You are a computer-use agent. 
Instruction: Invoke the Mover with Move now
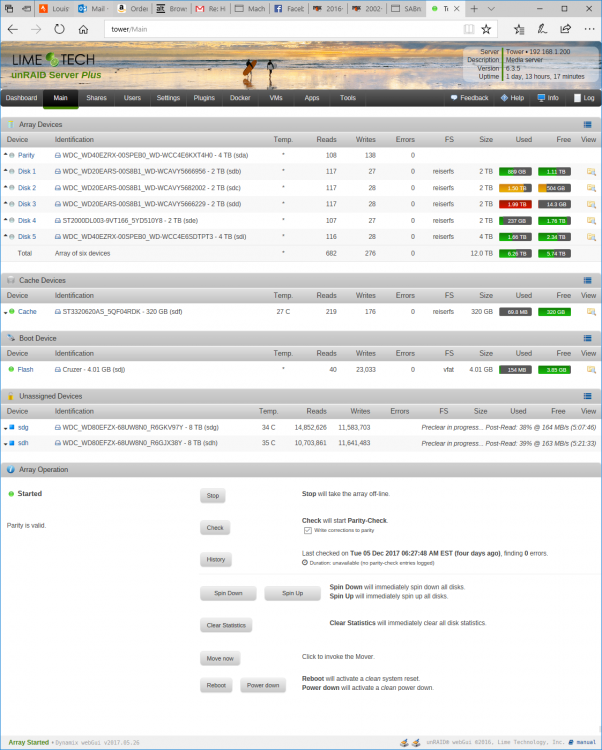(x=220, y=659)
